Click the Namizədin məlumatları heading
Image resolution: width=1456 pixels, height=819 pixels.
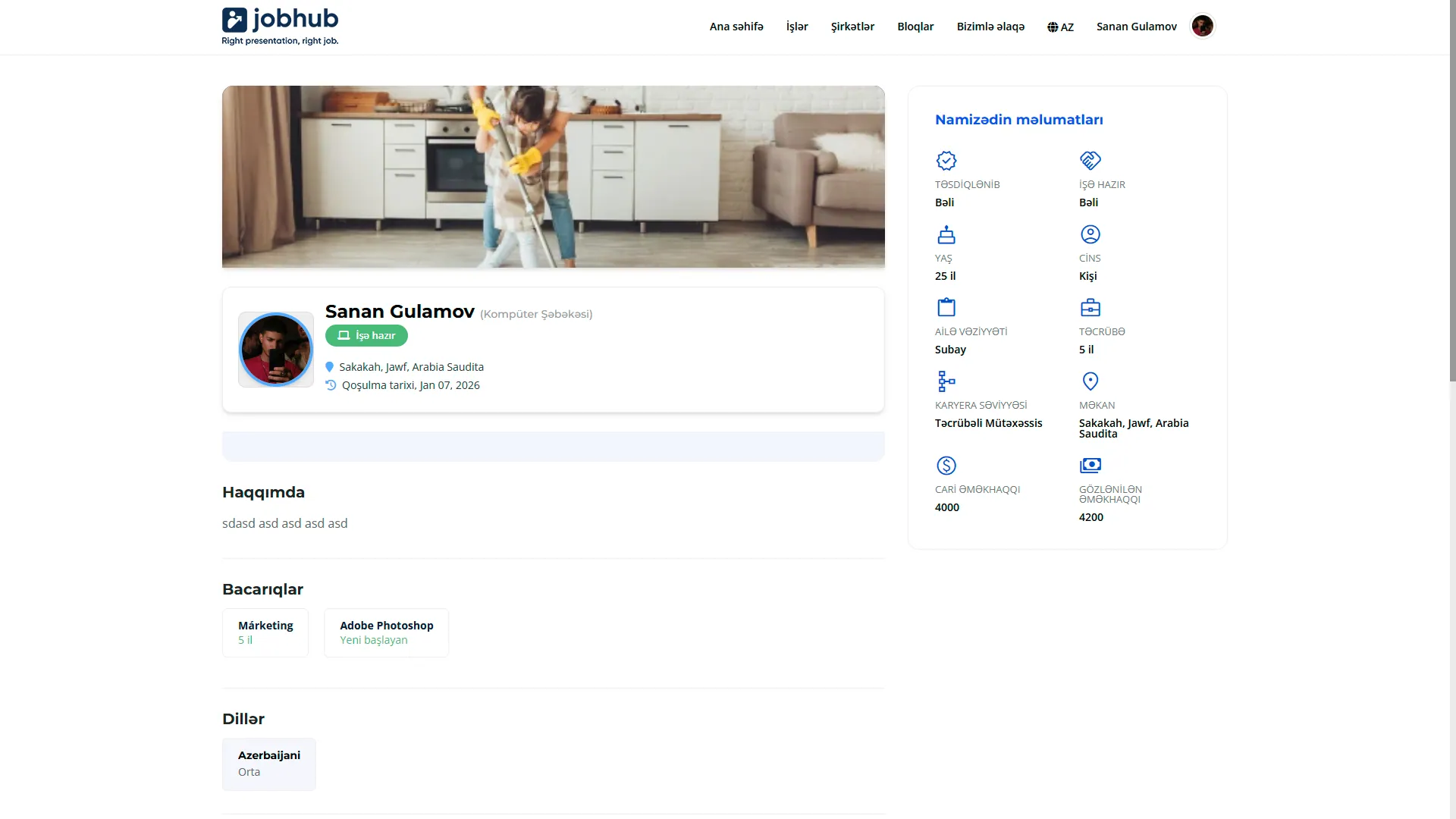[x=1018, y=120]
